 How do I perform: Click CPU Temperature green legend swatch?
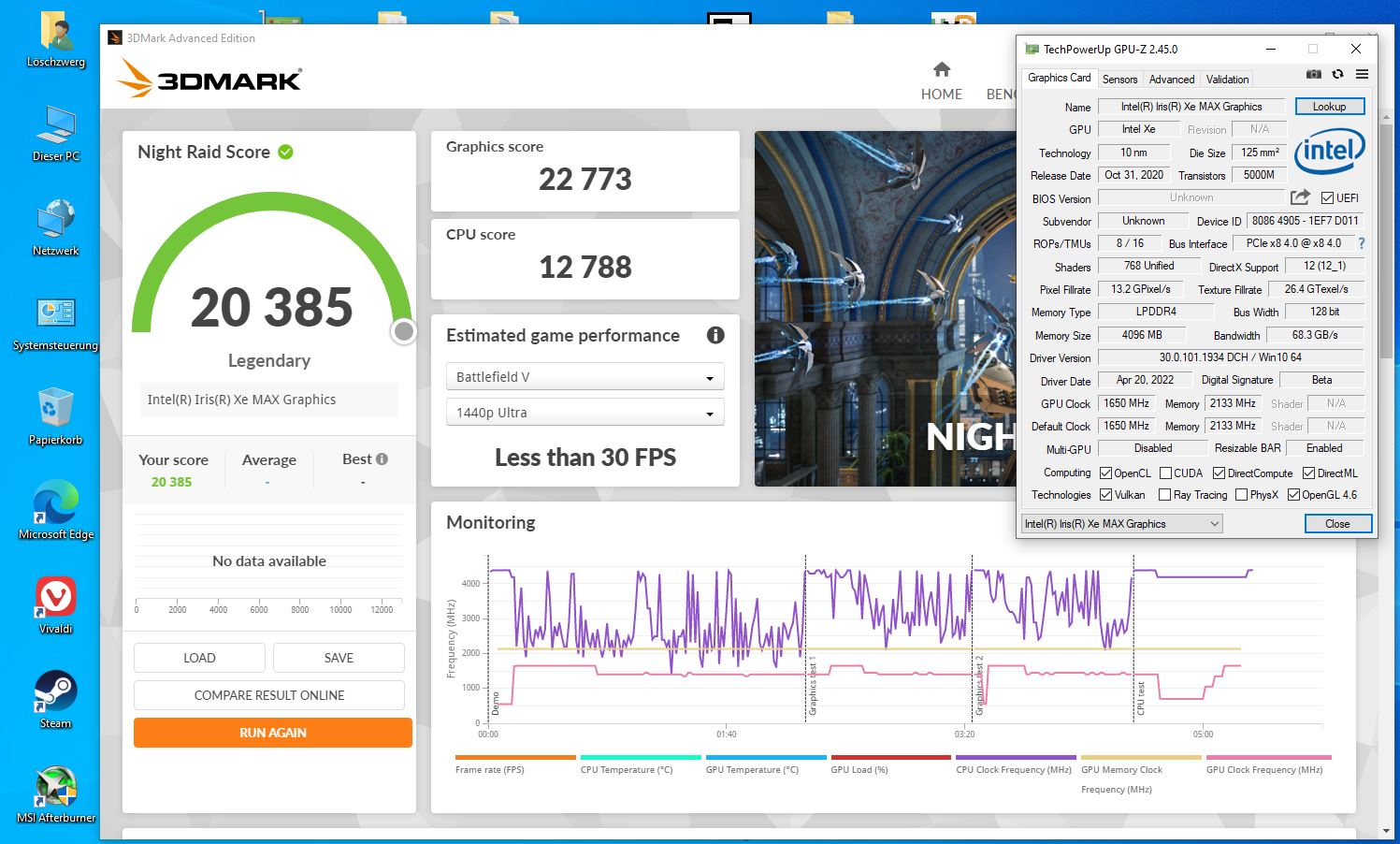[x=641, y=758]
